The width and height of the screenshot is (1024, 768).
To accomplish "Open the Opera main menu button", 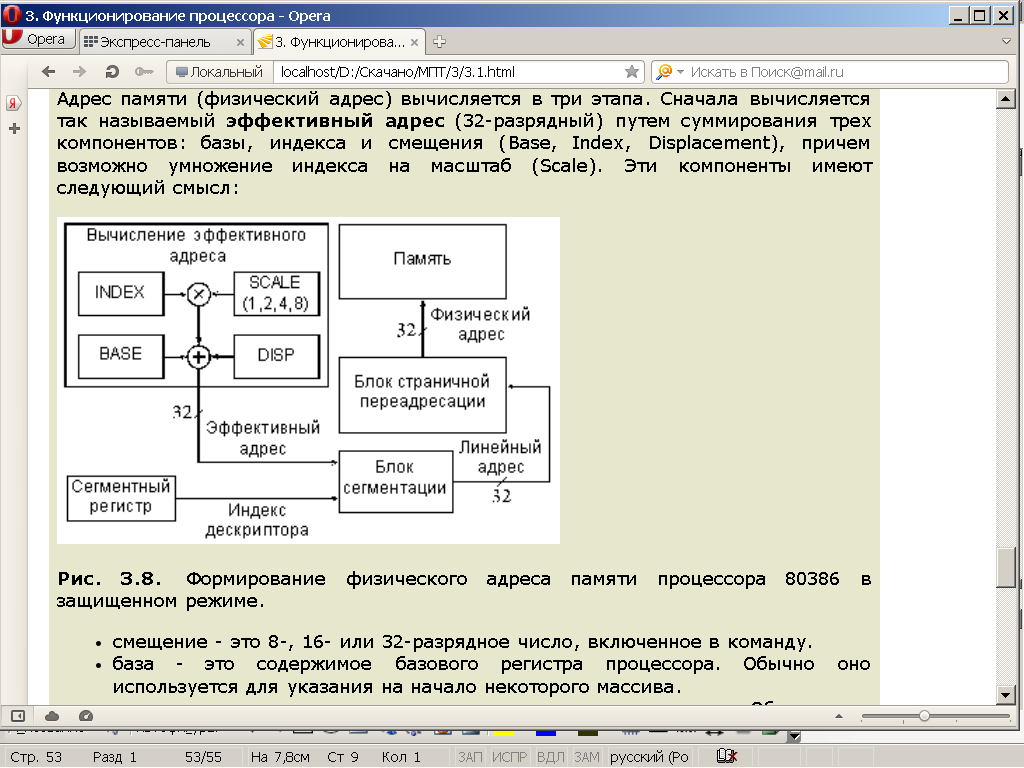I will click(38, 40).
